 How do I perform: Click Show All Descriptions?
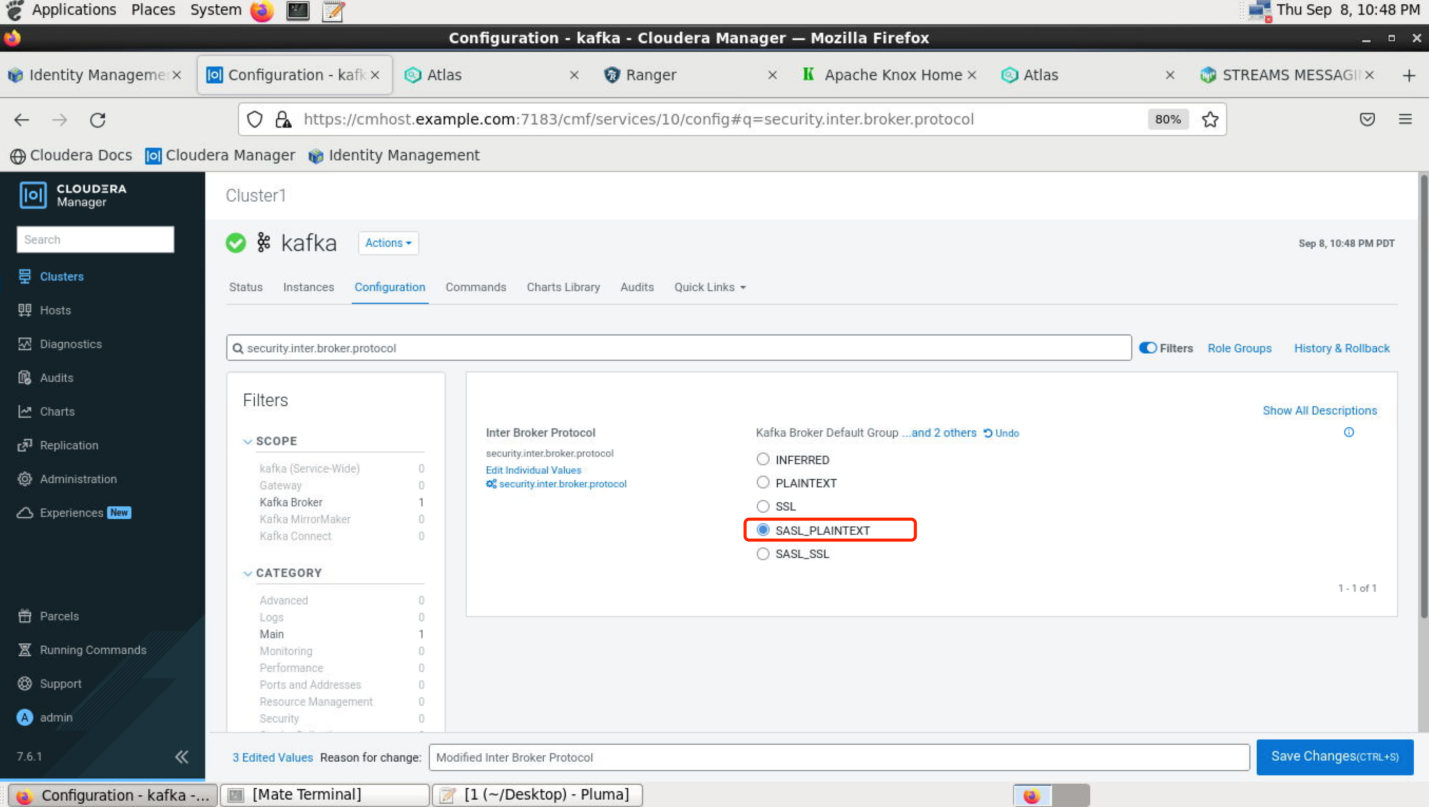click(1319, 411)
